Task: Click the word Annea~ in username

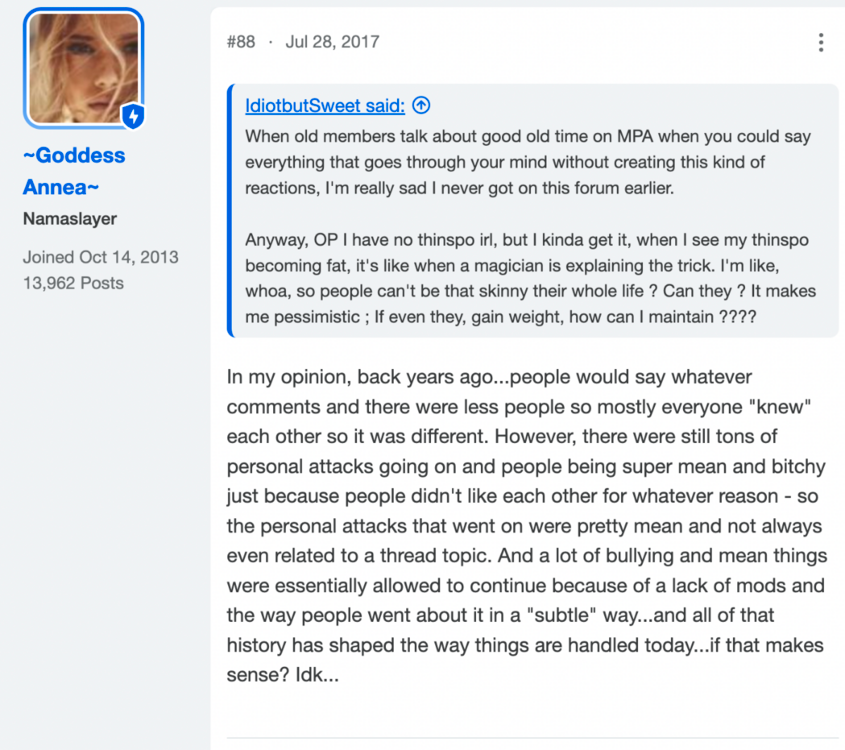Action: (61, 187)
